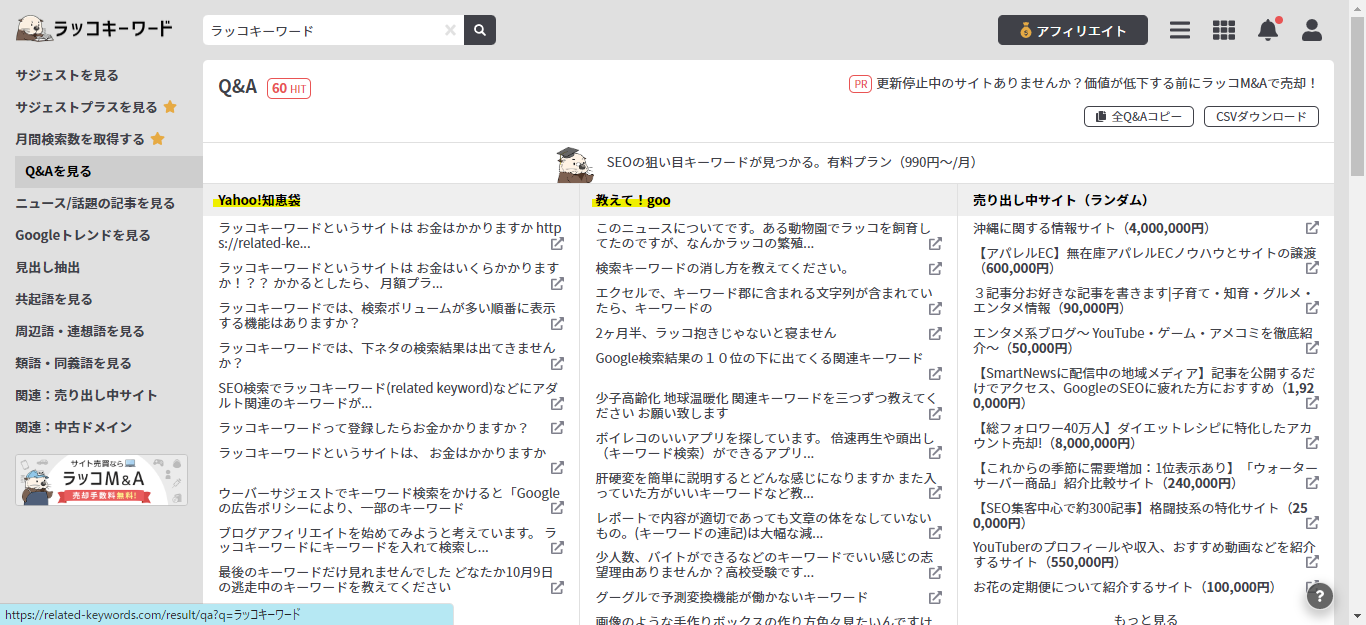Select 類語・同義語を見る in sidebar
This screenshot has height=625, width=1366.
tap(73, 363)
